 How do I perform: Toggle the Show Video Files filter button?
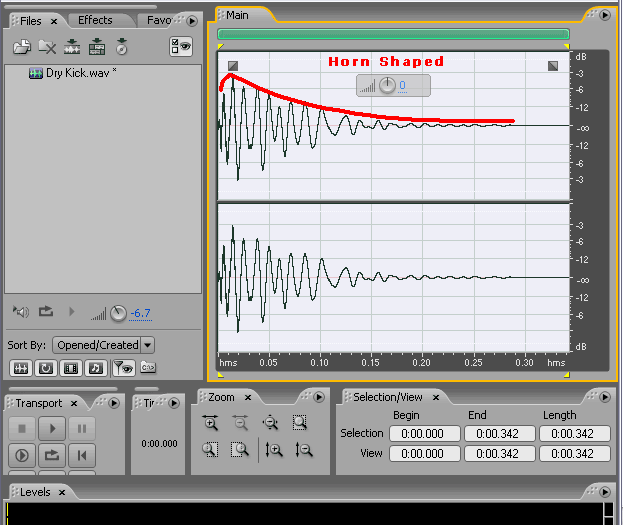pos(71,368)
